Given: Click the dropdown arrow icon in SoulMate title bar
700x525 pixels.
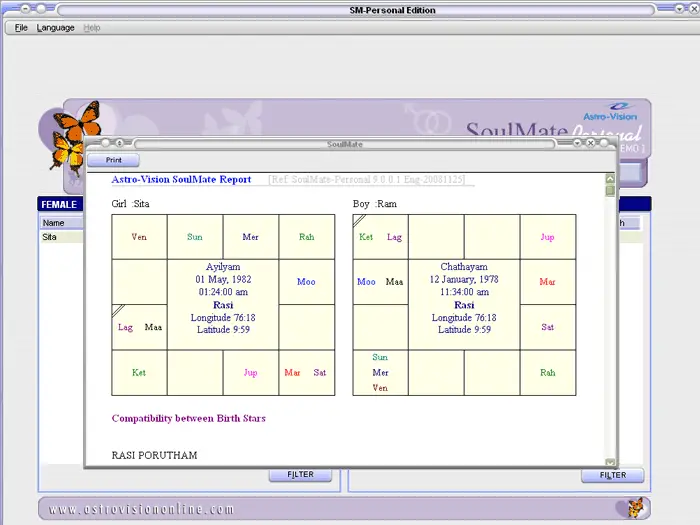Looking at the screenshot, I should (577, 143).
